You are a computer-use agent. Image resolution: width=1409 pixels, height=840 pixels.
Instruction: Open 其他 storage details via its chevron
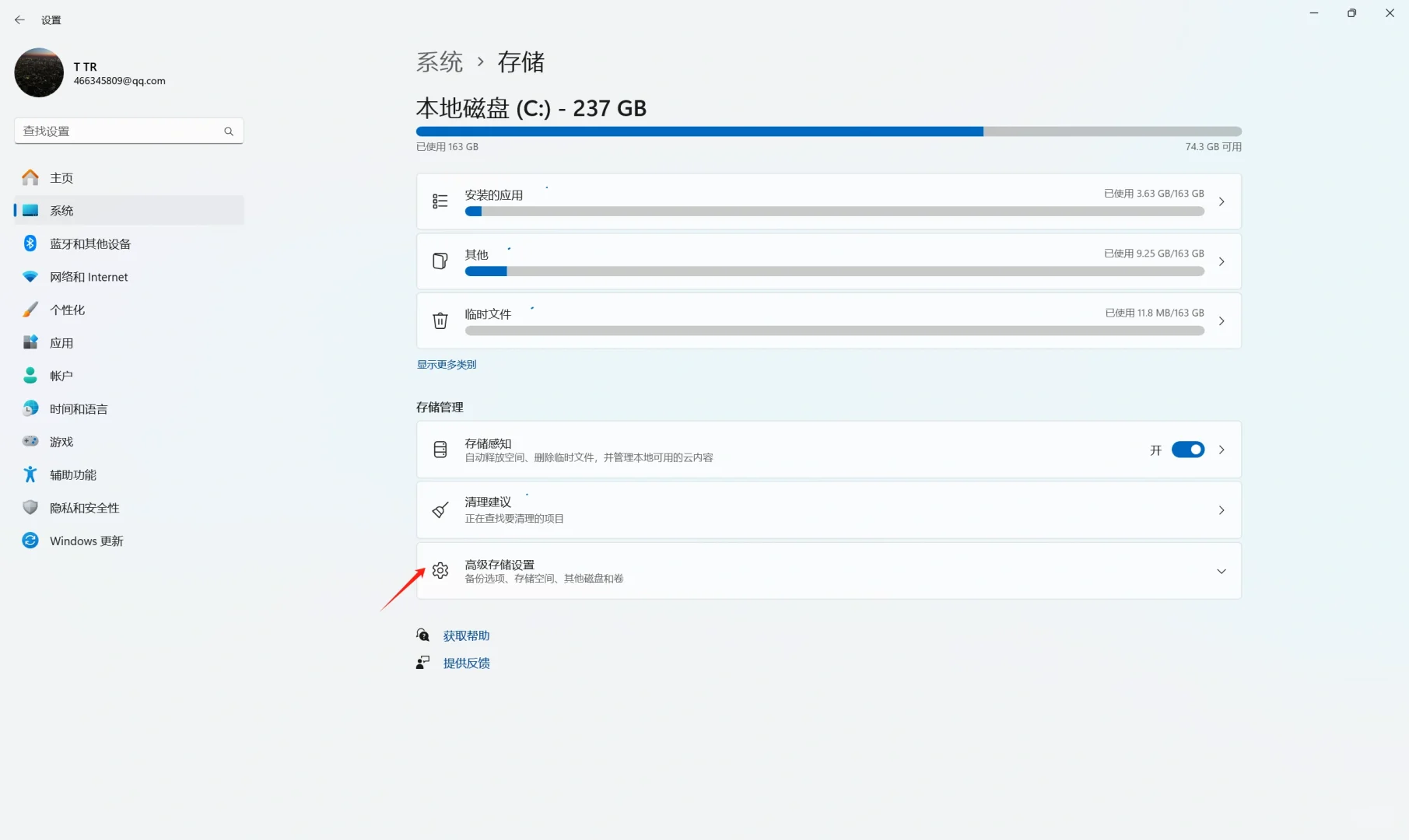pos(1221,261)
